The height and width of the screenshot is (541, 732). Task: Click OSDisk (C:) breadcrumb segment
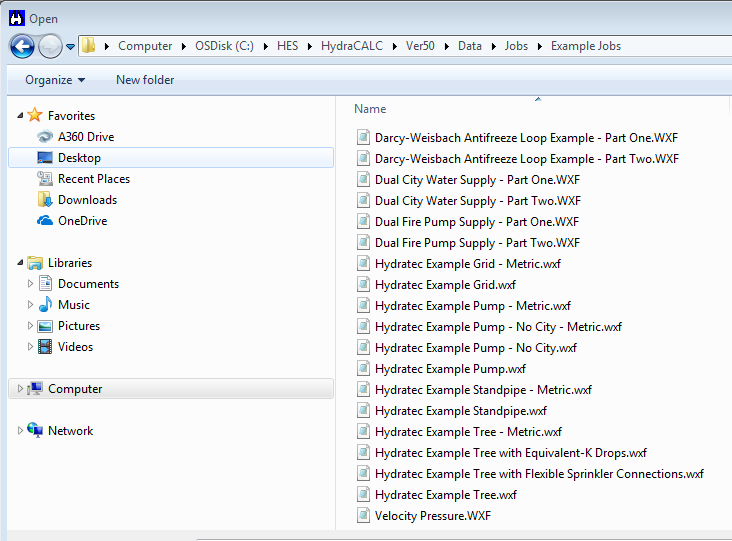(x=224, y=46)
